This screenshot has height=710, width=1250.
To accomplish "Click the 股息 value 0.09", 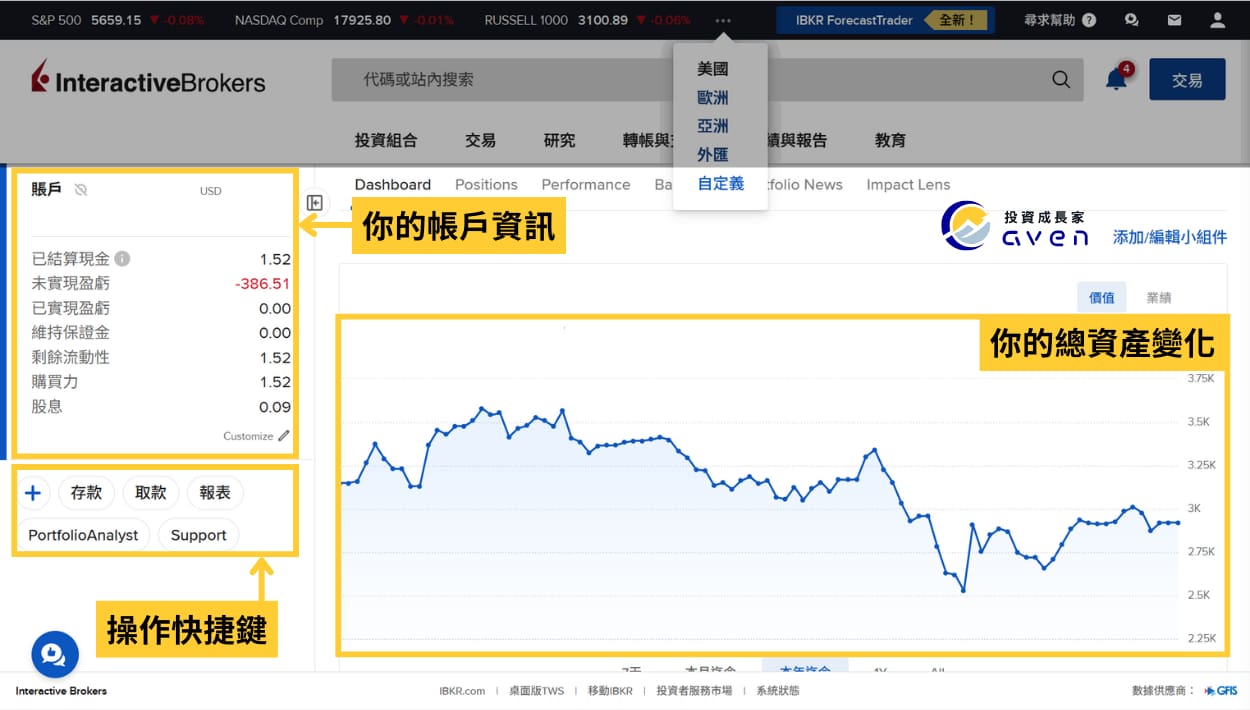I will pyautogui.click(x=275, y=407).
